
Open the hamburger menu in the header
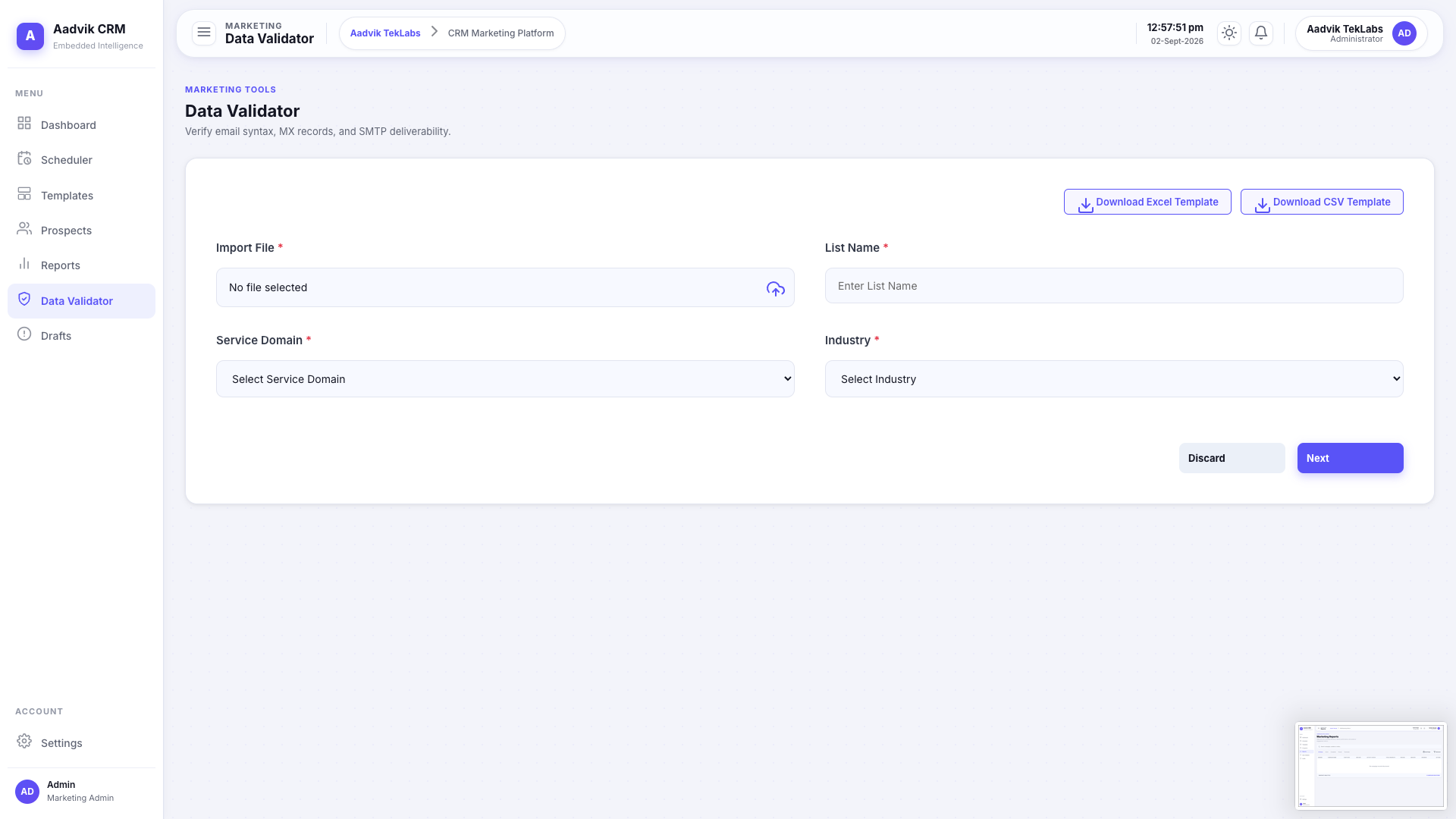(x=204, y=33)
